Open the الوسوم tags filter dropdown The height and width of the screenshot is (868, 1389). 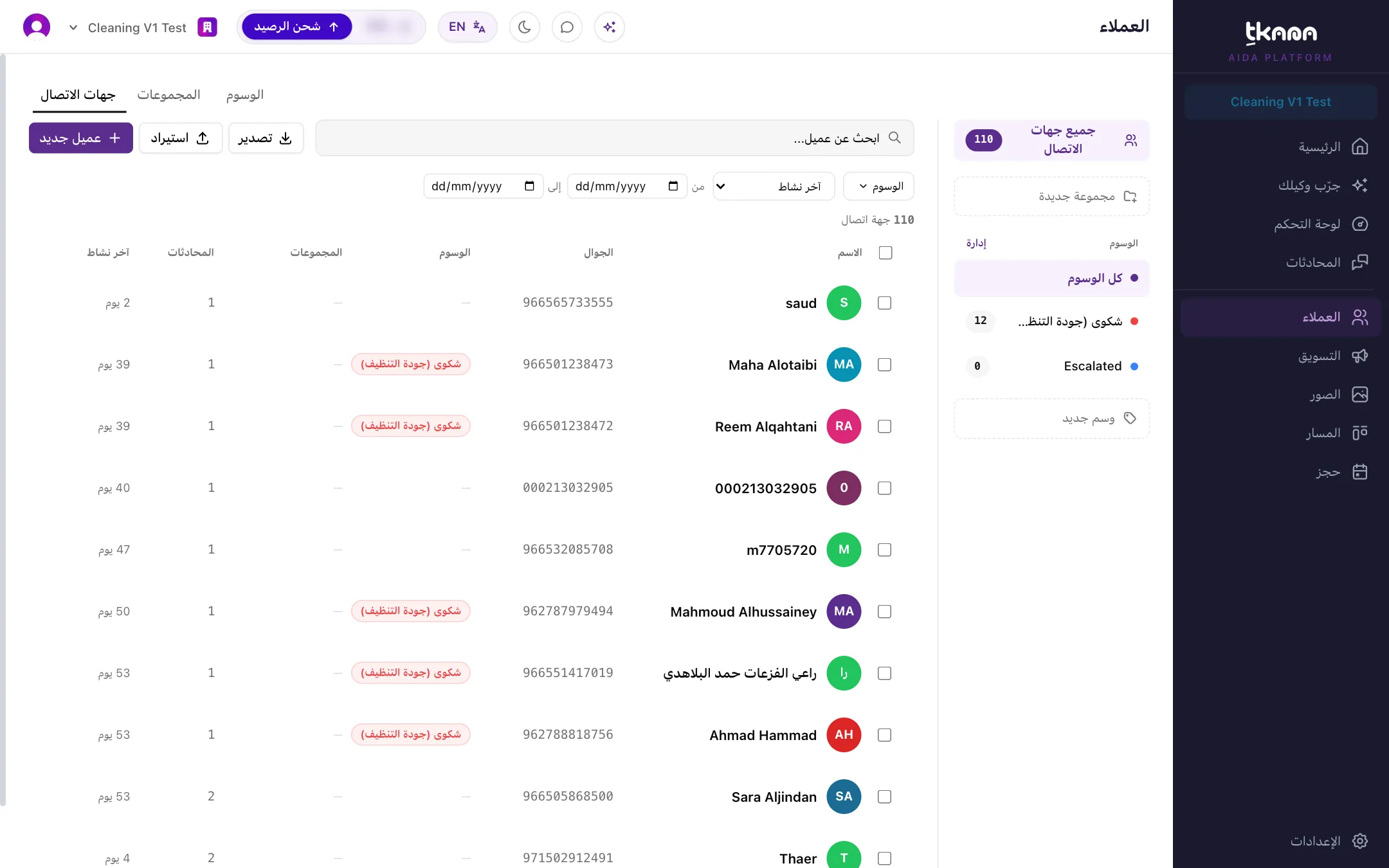pyautogui.click(x=878, y=186)
